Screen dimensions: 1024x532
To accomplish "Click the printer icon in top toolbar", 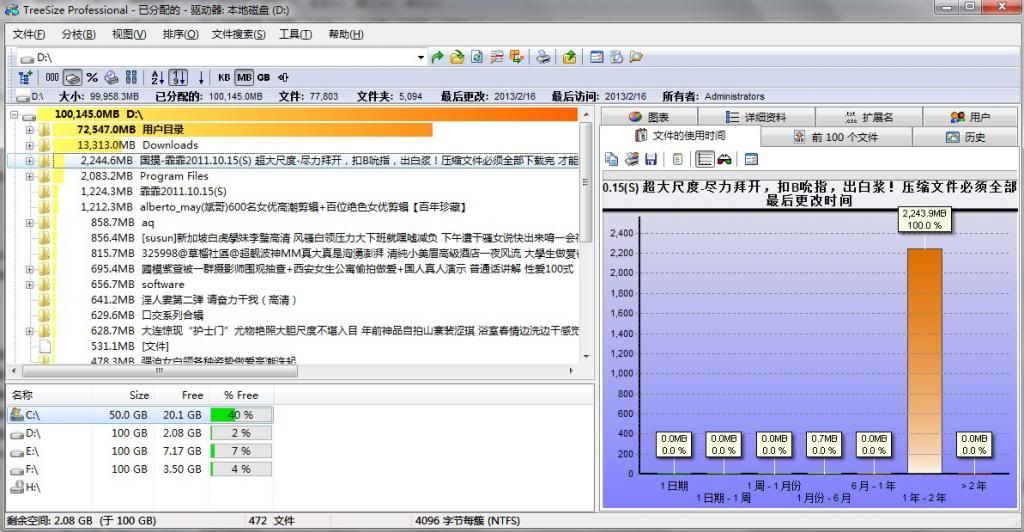I will (x=543, y=57).
